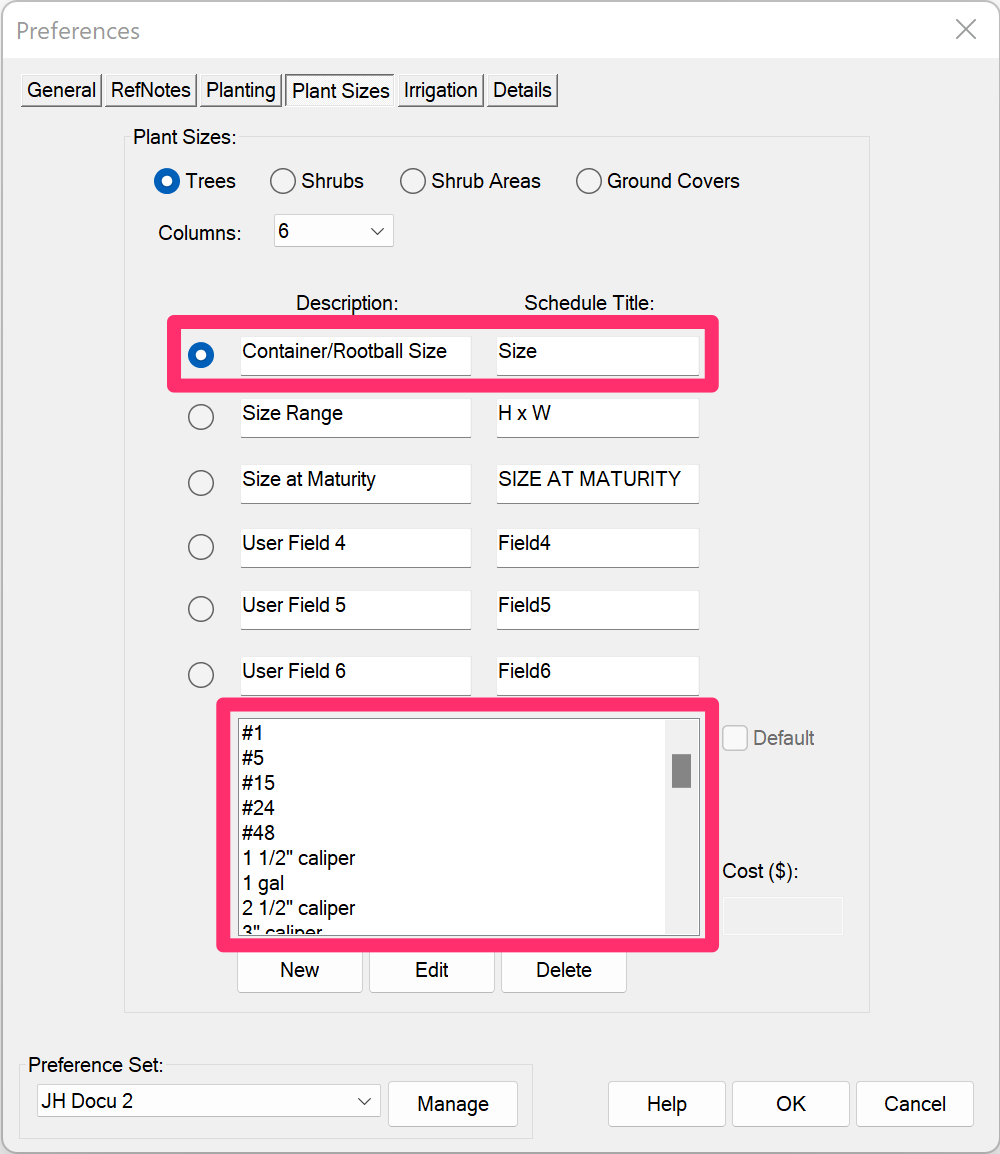Click the size list scrollbar thumb

681,771
